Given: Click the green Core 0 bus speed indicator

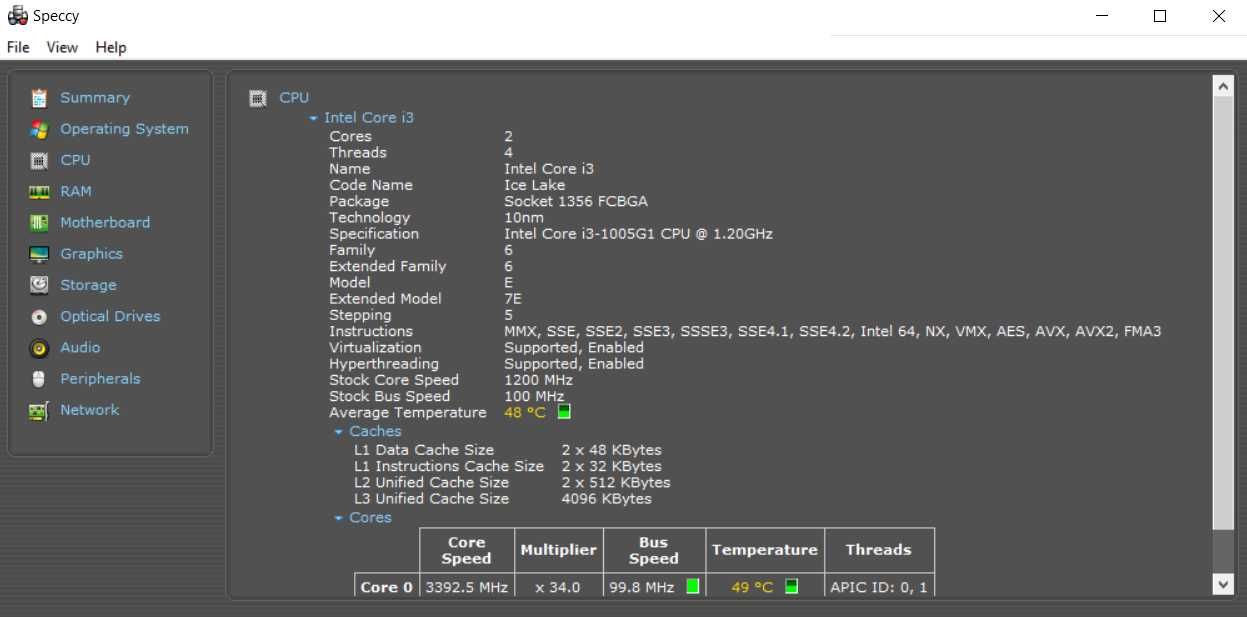Looking at the screenshot, I should click(x=692, y=587).
